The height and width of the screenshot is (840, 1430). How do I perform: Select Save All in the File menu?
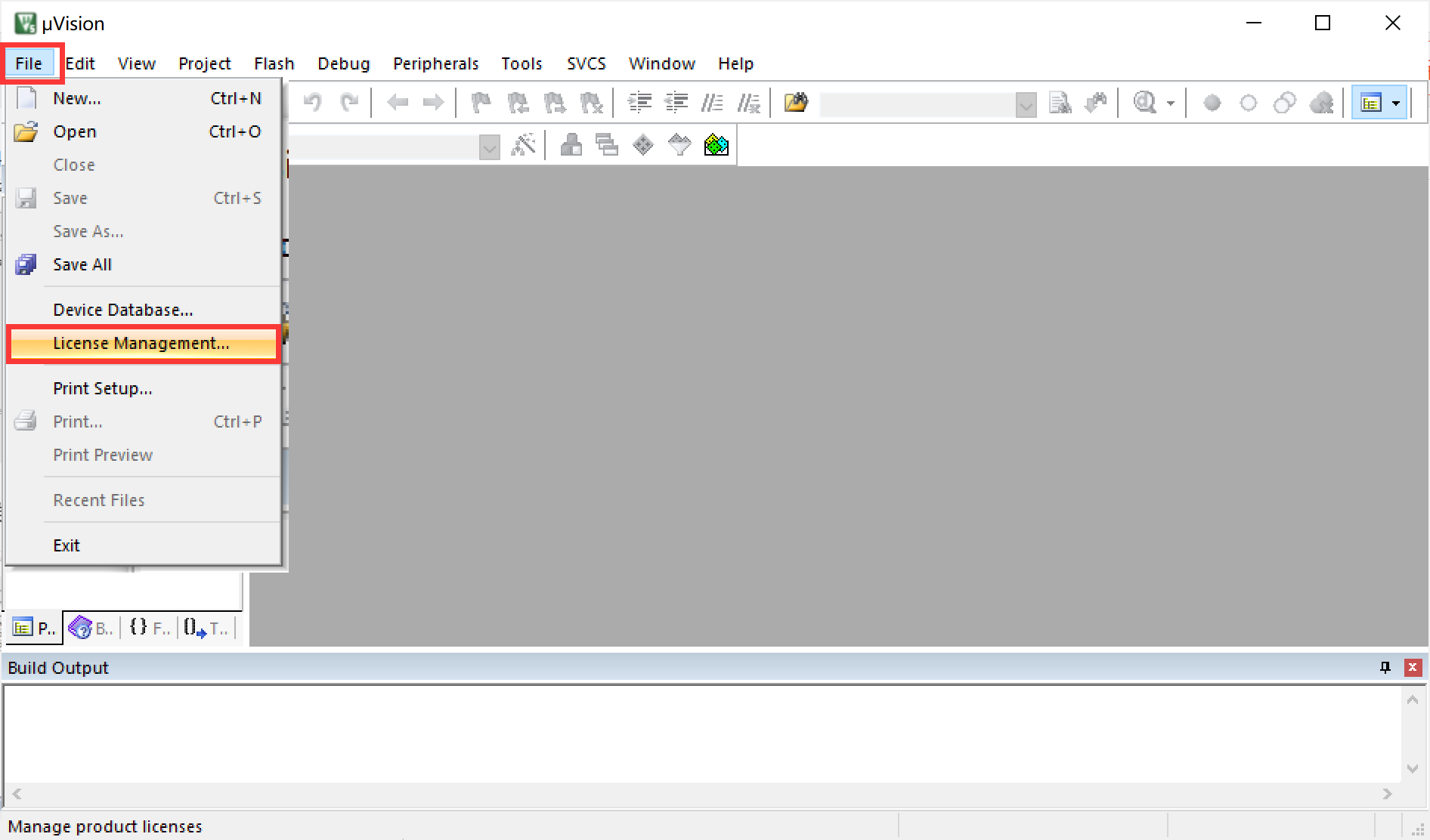(x=144, y=264)
